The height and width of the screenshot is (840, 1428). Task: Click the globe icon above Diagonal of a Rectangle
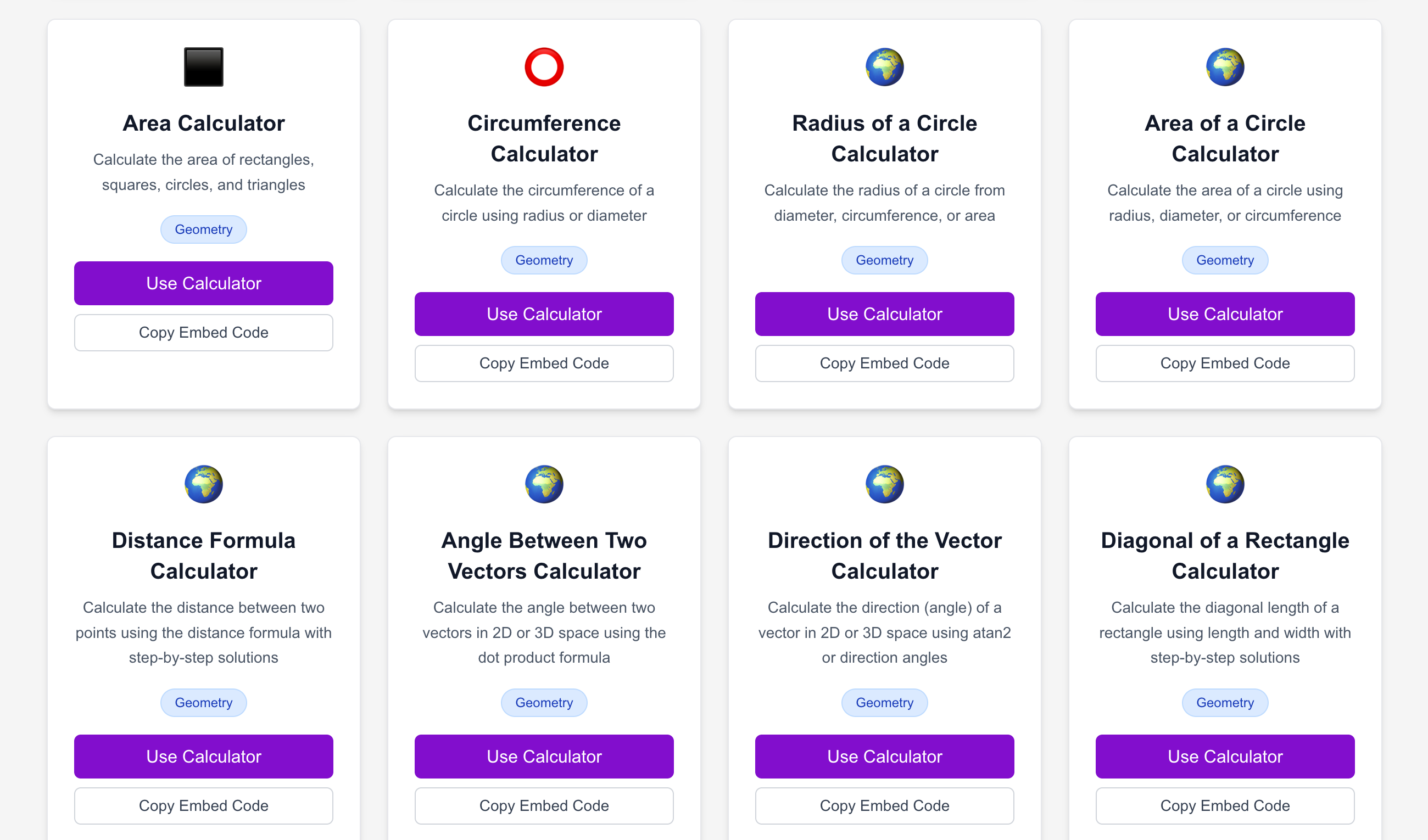(x=1225, y=484)
